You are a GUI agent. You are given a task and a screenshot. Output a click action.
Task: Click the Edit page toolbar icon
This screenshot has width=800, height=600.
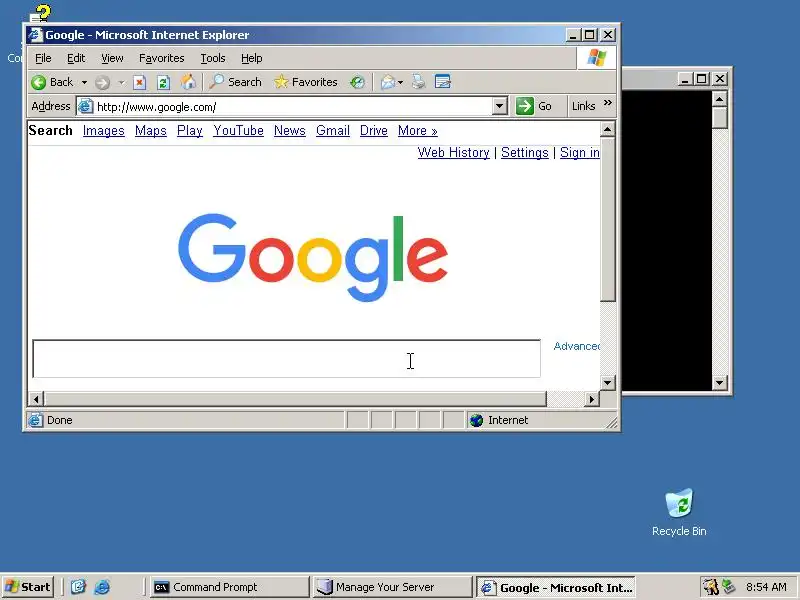coord(442,82)
